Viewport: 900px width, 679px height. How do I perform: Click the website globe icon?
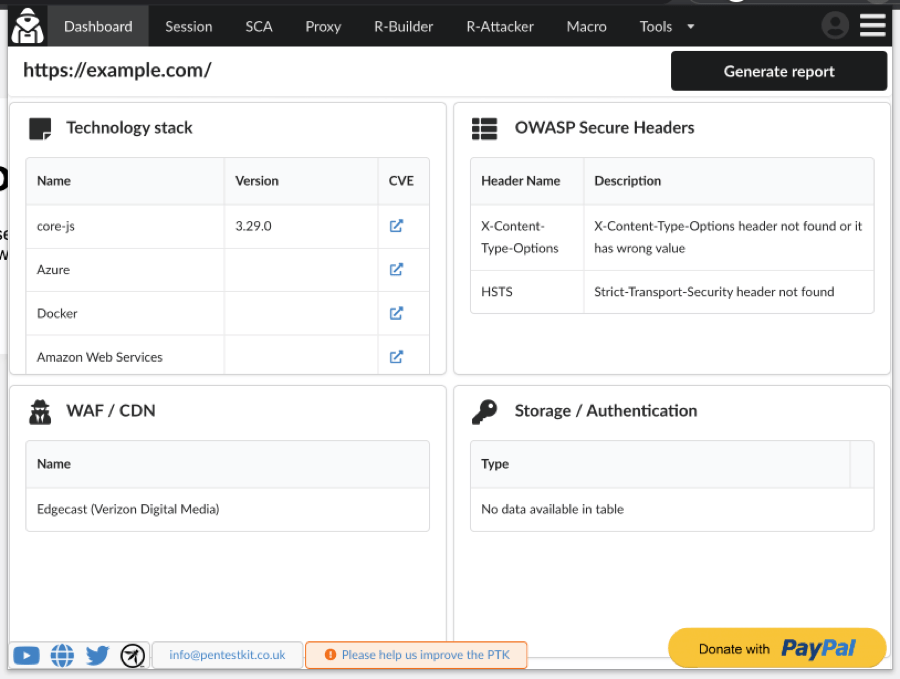[x=62, y=656]
